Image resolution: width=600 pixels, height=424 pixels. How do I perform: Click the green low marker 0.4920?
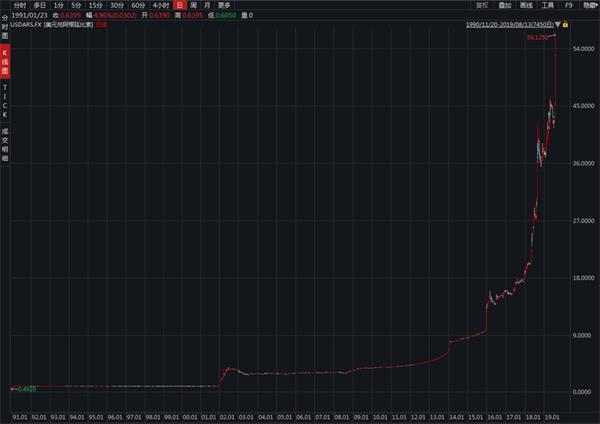[x=27, y=389]
